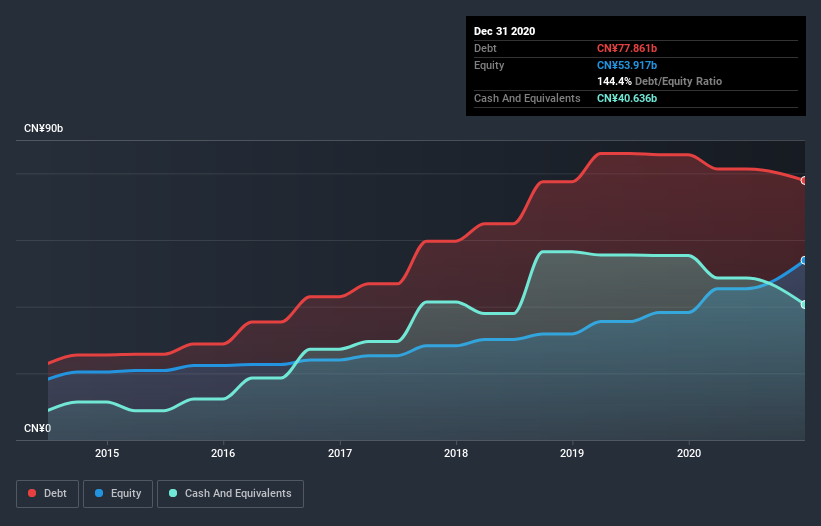Select the teal Cash endpoint marker
821x526 pixels.
point(804,305)
